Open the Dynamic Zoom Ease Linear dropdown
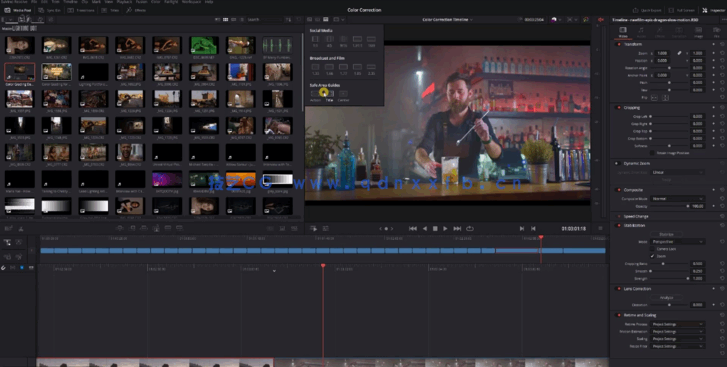 677,172
